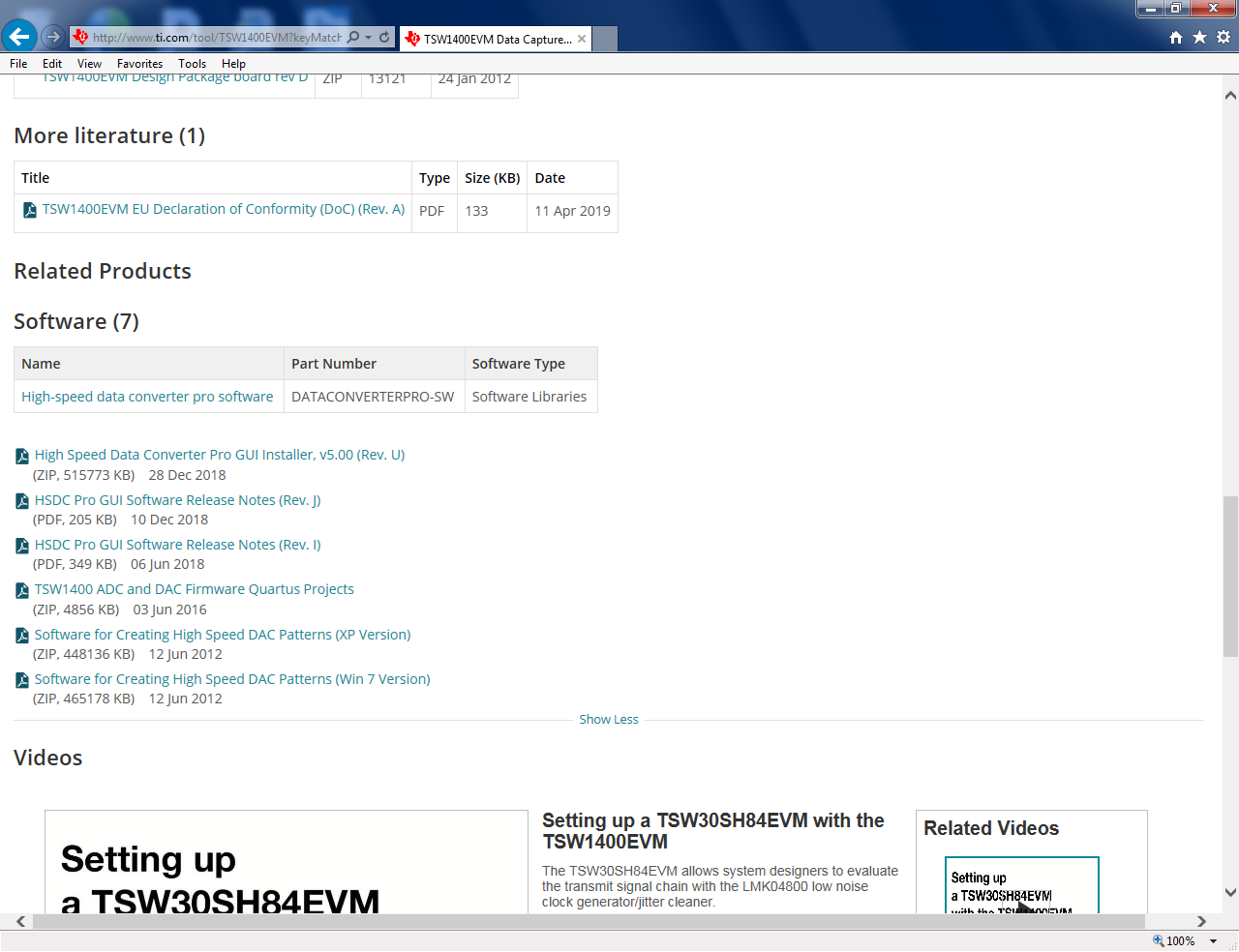Open Favorites with the star icon
This screenshot has height=952, width=1239.
tap(1200, 37)
